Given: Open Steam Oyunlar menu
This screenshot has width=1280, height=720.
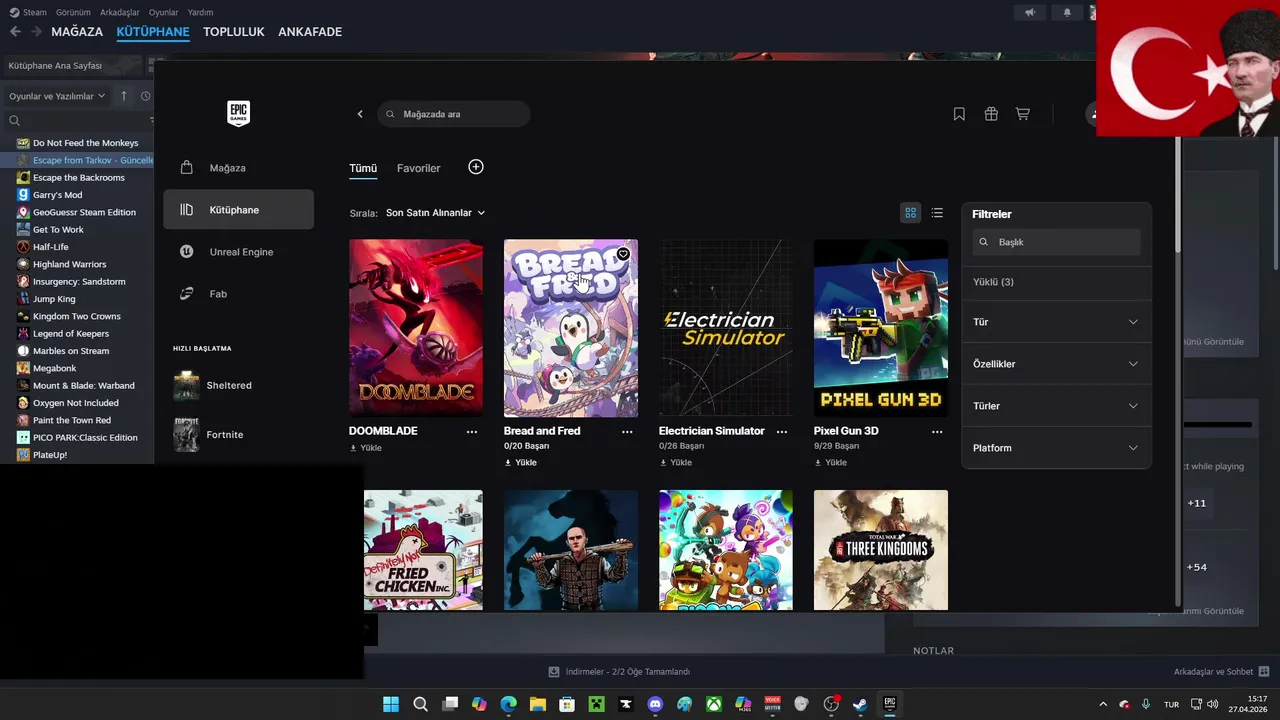Looking at the screenshot, I should point(164,12).
